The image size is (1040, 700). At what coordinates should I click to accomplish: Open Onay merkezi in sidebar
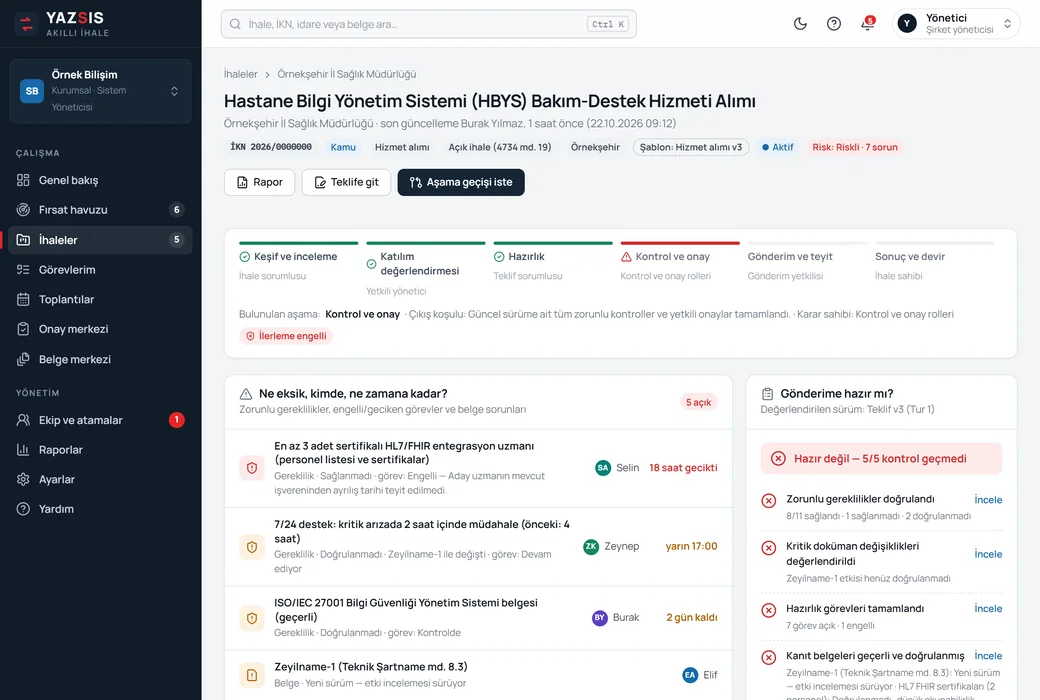click(x=100, y=329)
